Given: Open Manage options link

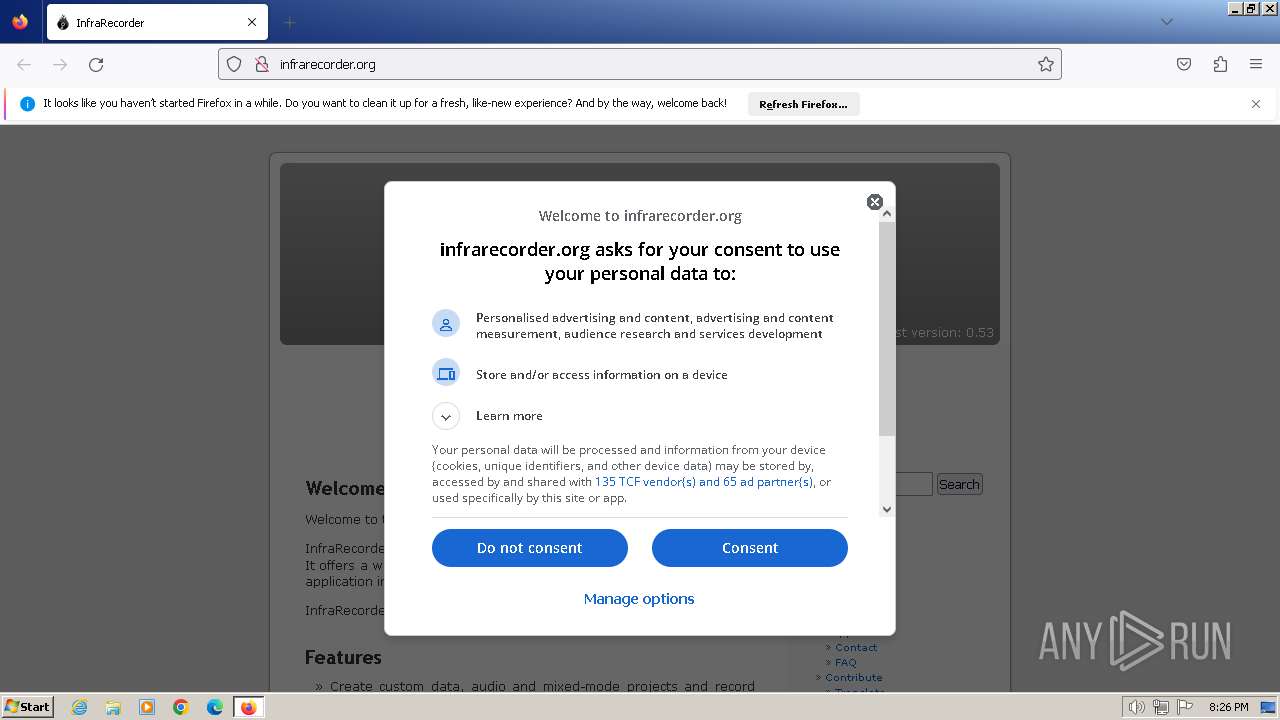Looking at the screenshot, I should 639,599.
